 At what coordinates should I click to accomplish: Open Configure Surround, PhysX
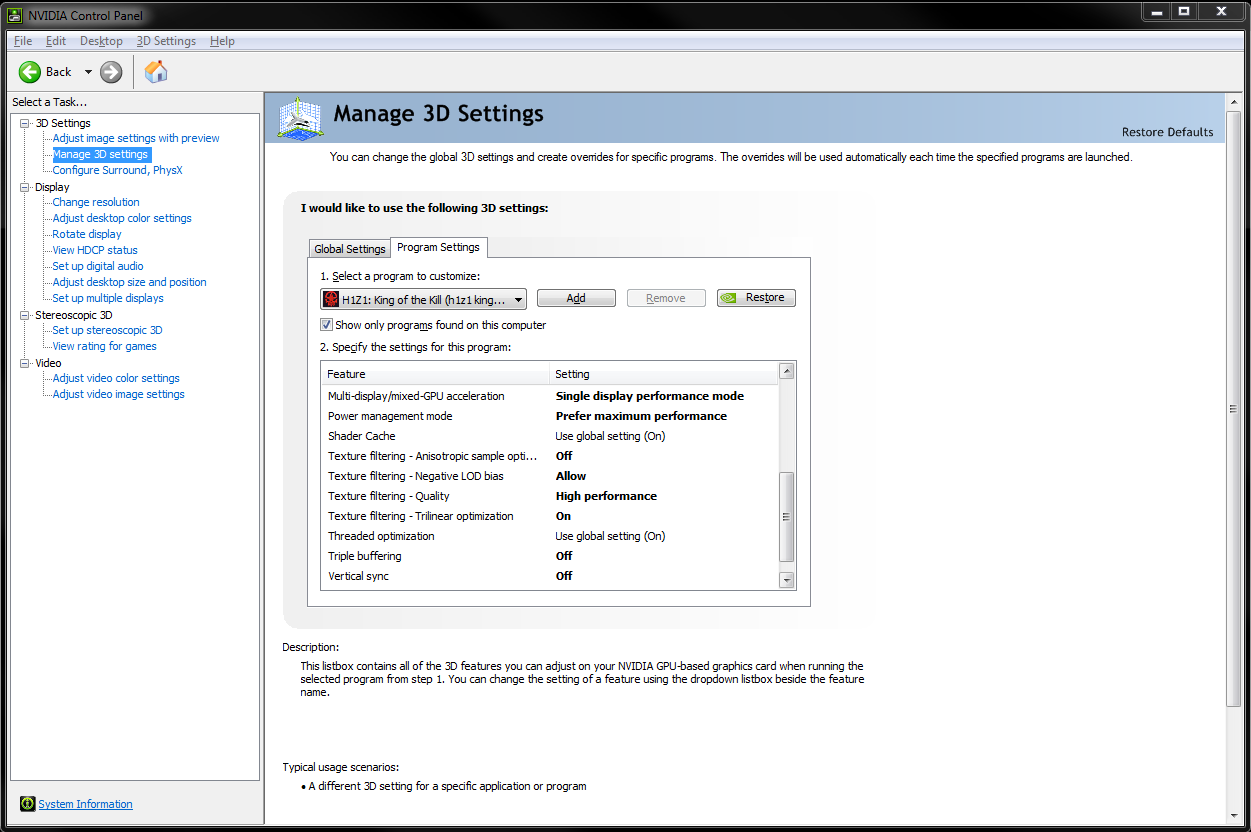point(117,170)
